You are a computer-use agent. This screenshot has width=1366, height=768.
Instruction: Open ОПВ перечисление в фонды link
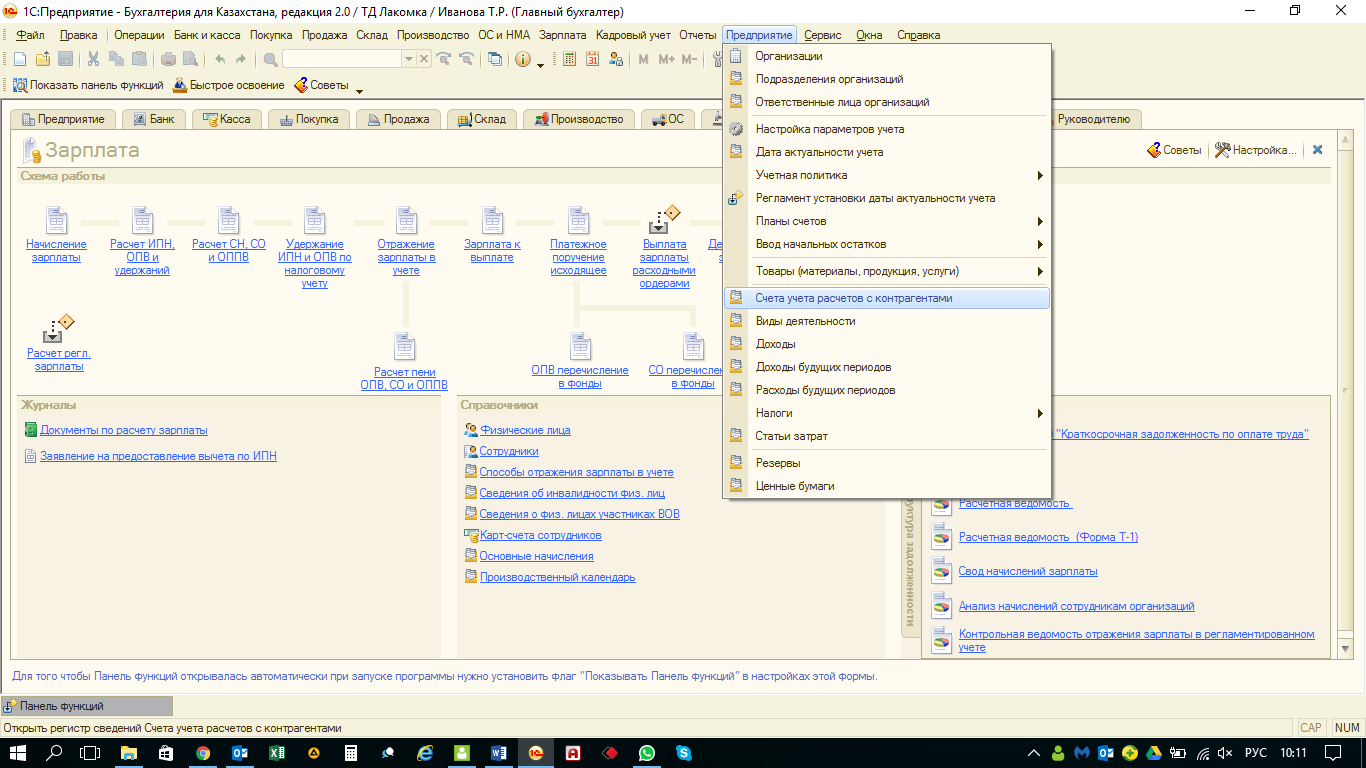580,376
